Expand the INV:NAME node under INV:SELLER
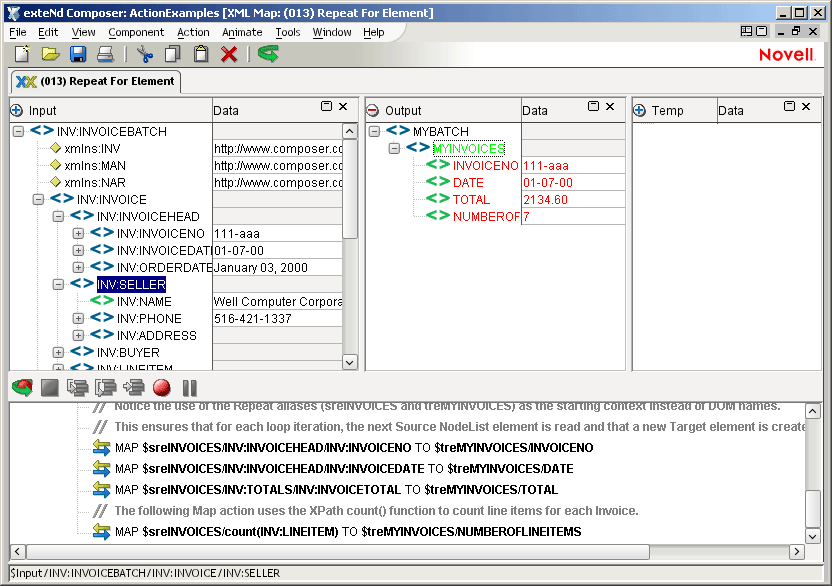This screenshot has width=832, height=586. [77, 301]
